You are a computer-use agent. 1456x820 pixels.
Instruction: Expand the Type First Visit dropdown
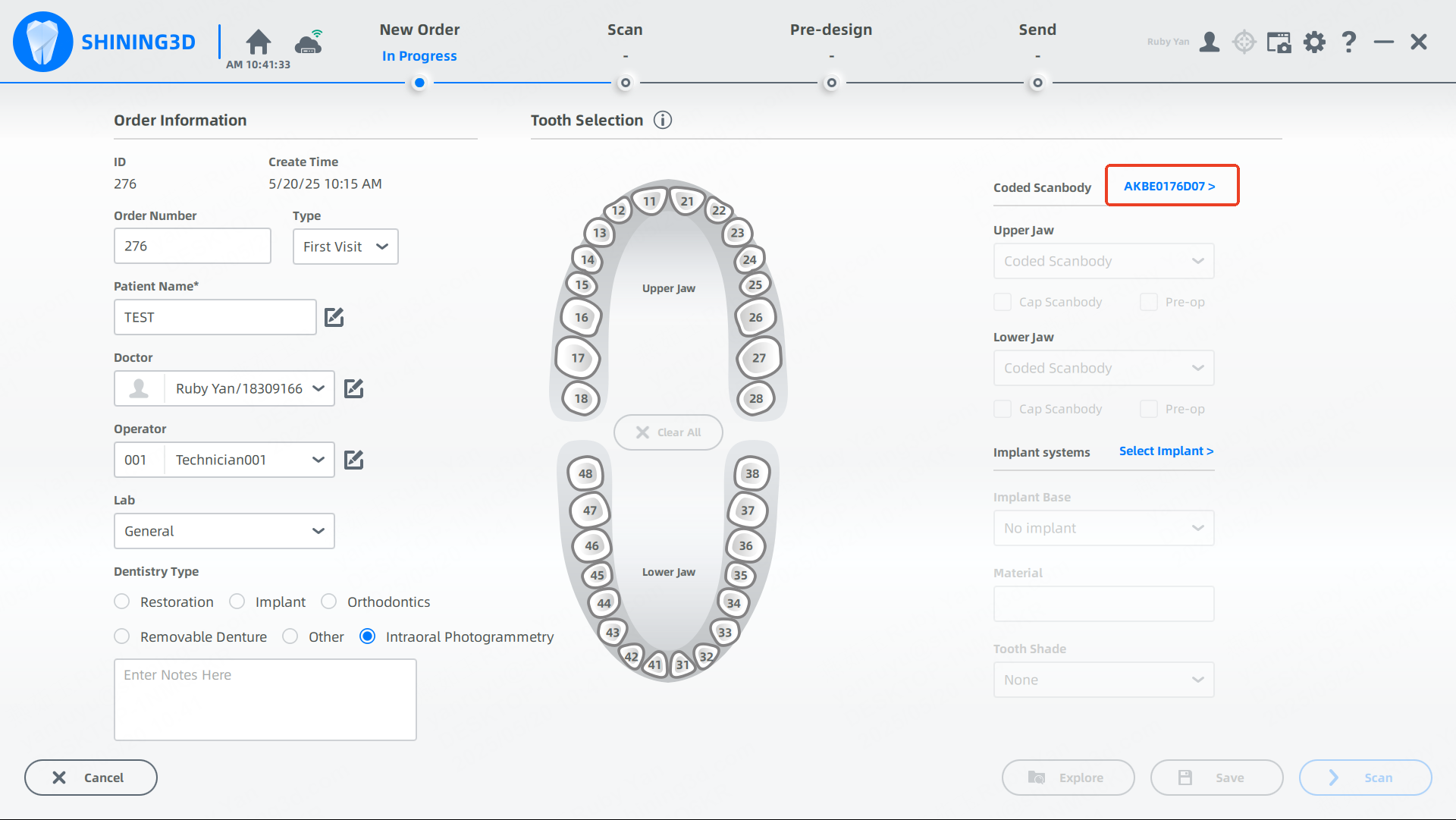346,247
